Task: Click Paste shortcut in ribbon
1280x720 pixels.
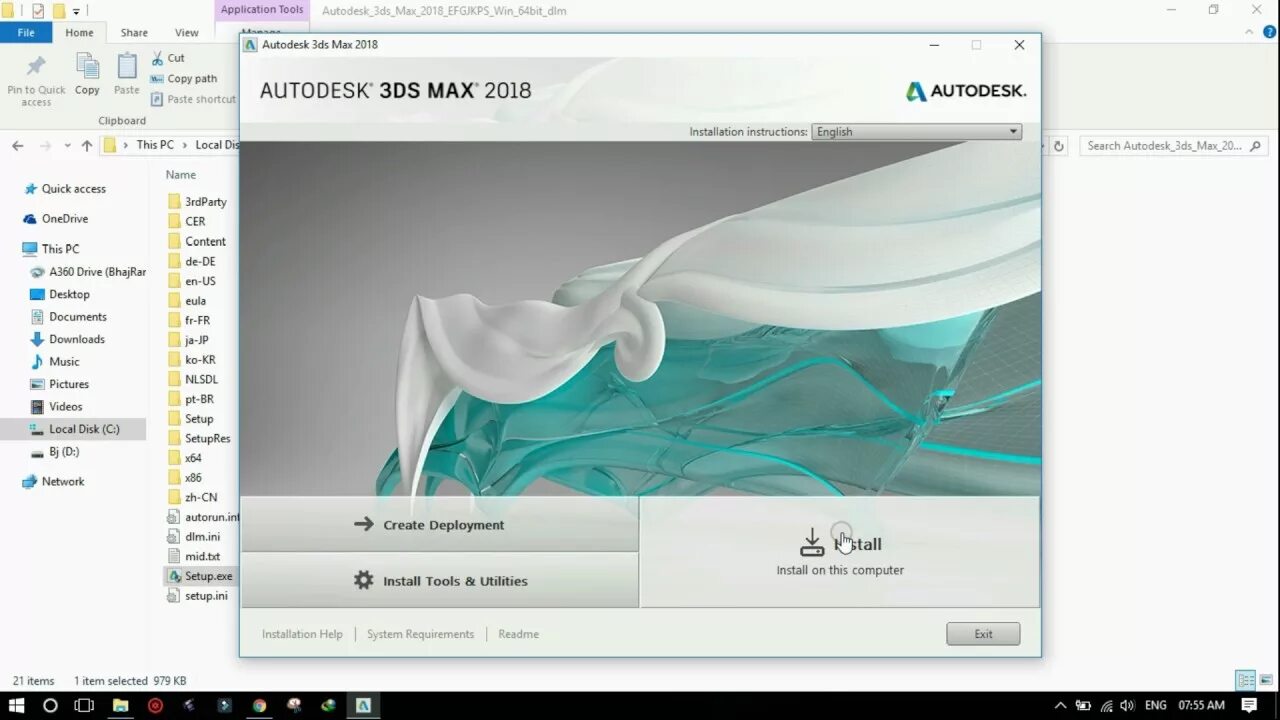Action: pos(193,99)
